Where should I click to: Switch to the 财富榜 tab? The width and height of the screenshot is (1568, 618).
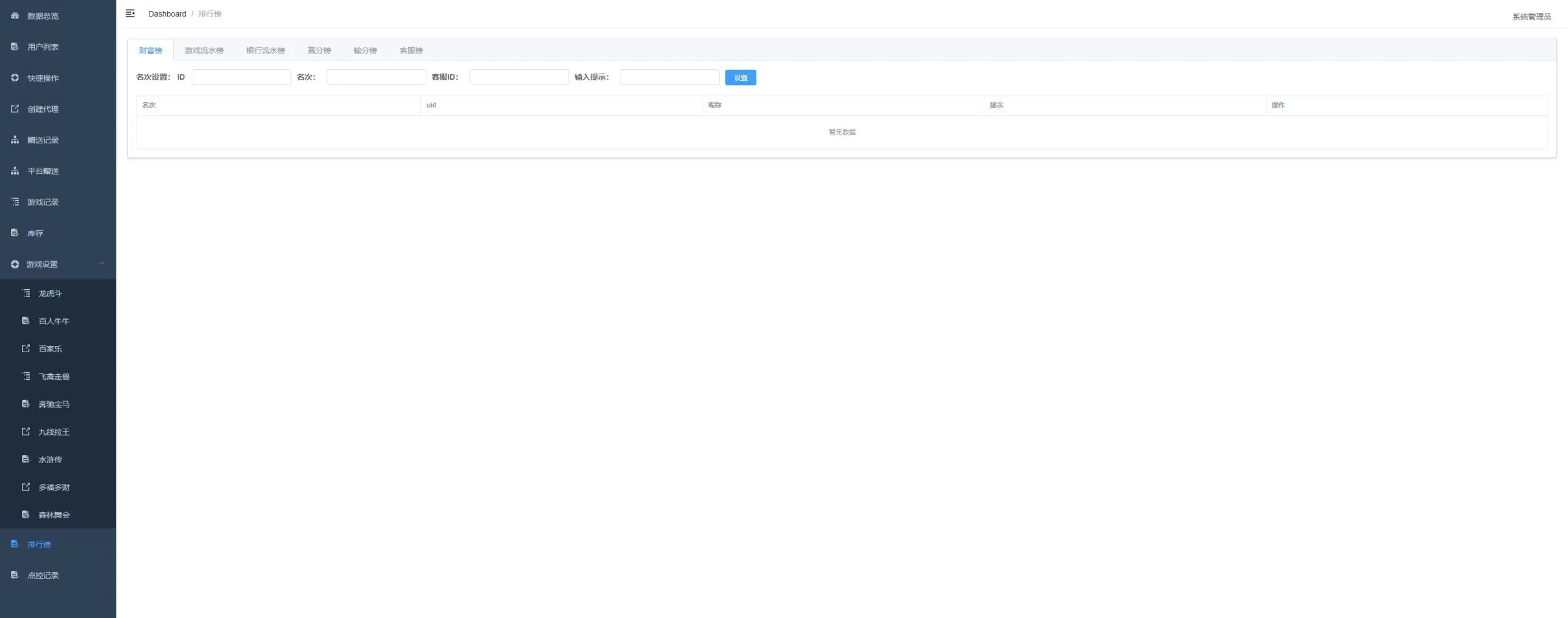(151, 50)
